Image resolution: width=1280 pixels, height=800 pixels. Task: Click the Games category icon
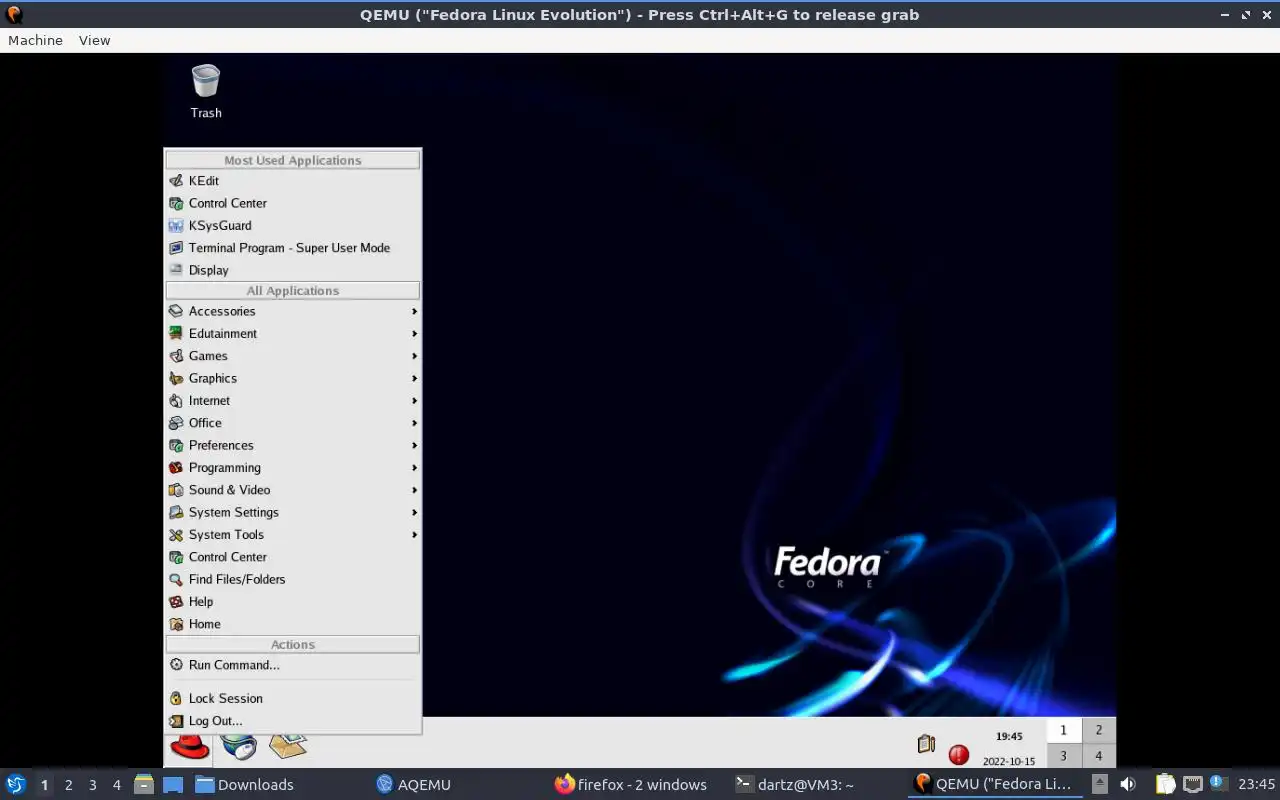(176, 356)
